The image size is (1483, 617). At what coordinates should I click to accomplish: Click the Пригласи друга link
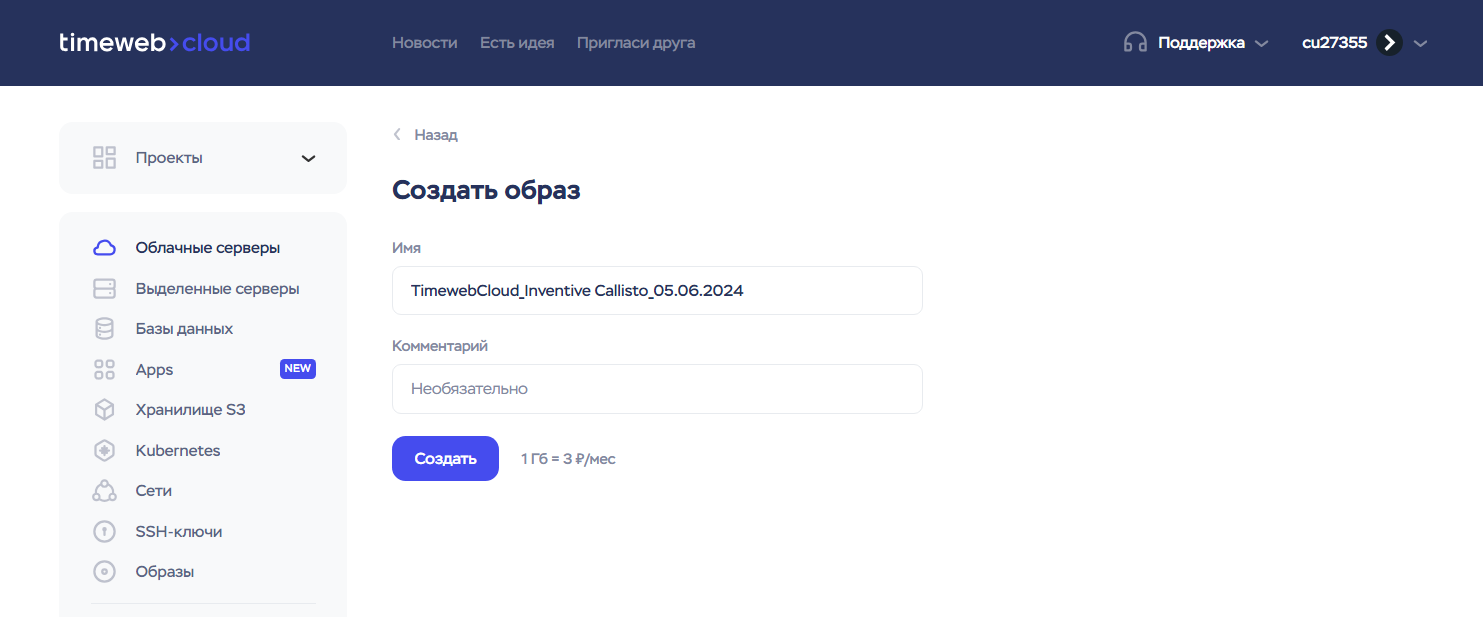[636, 43]
